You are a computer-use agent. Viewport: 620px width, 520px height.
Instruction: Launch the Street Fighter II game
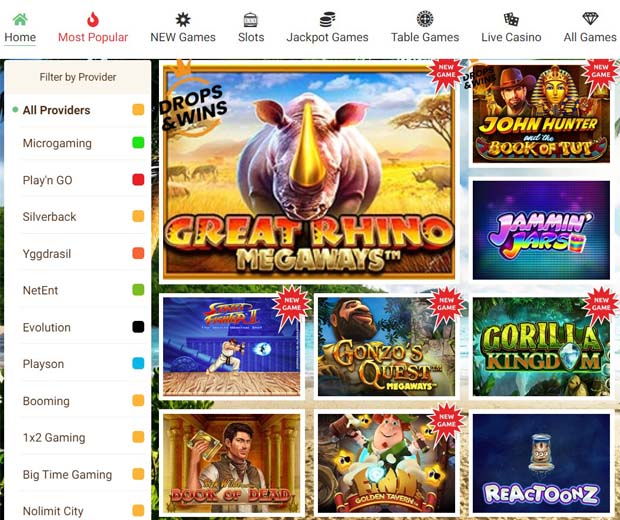click(232, 347)
